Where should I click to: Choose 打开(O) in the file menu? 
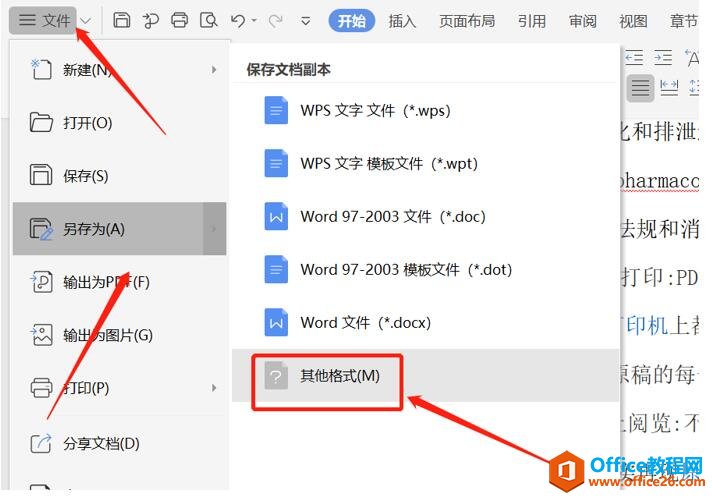(119, 123)
